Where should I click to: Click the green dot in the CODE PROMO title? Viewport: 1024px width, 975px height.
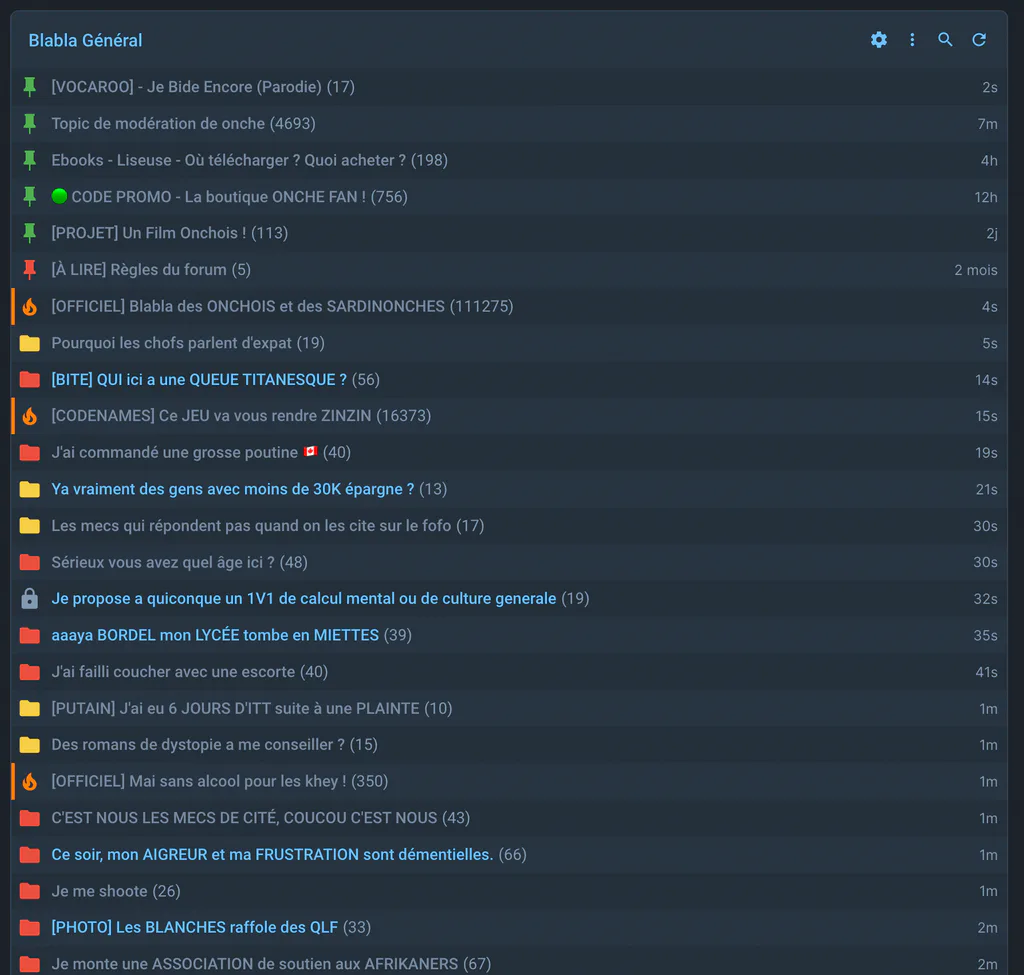pyautogui.click(x=59, y=196)
